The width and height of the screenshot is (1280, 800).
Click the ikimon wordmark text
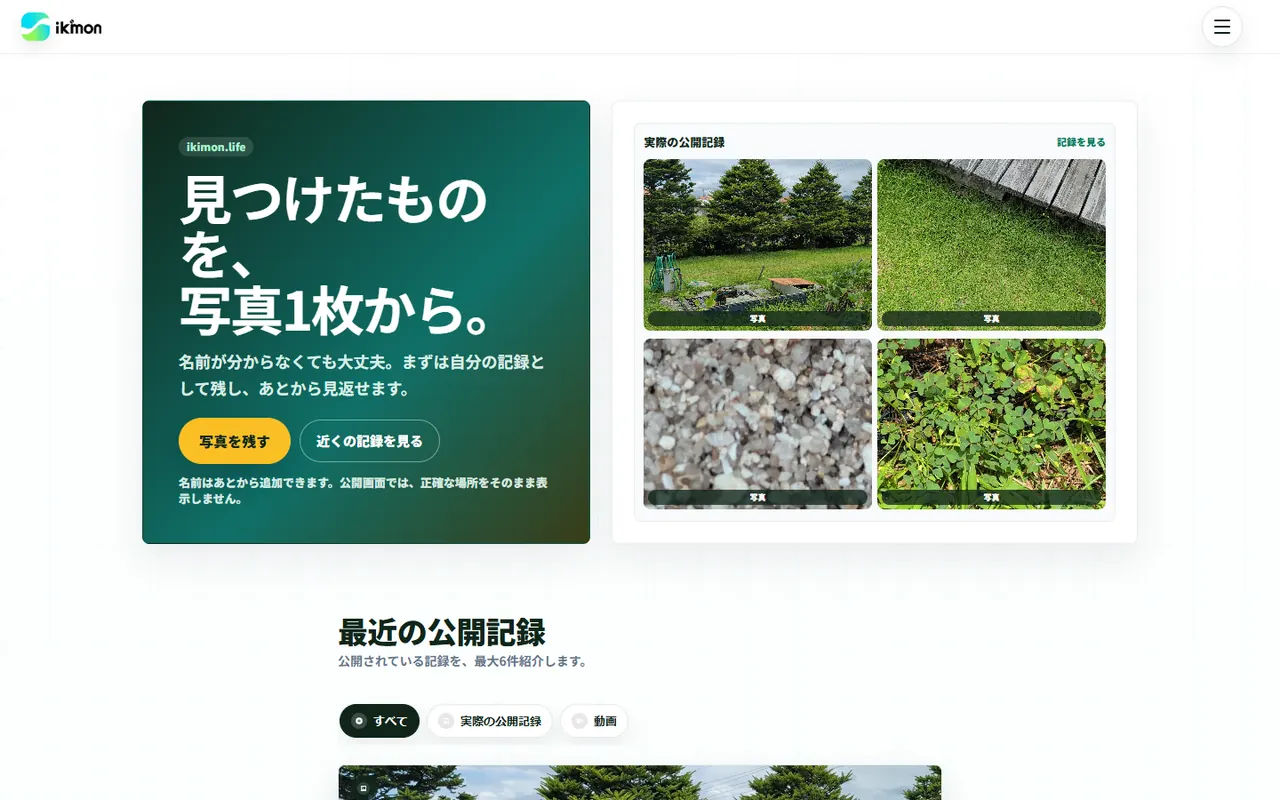coord(78,27)
